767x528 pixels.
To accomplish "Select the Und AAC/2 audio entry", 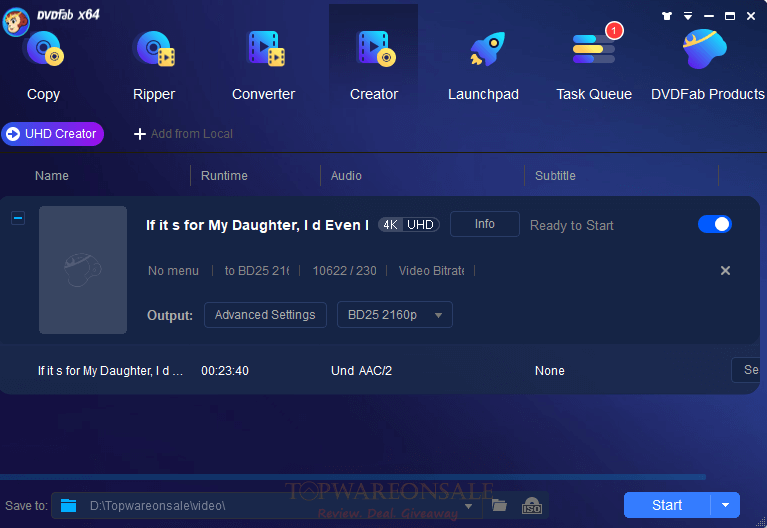I will pyautogui.click(x=361, y=371).
